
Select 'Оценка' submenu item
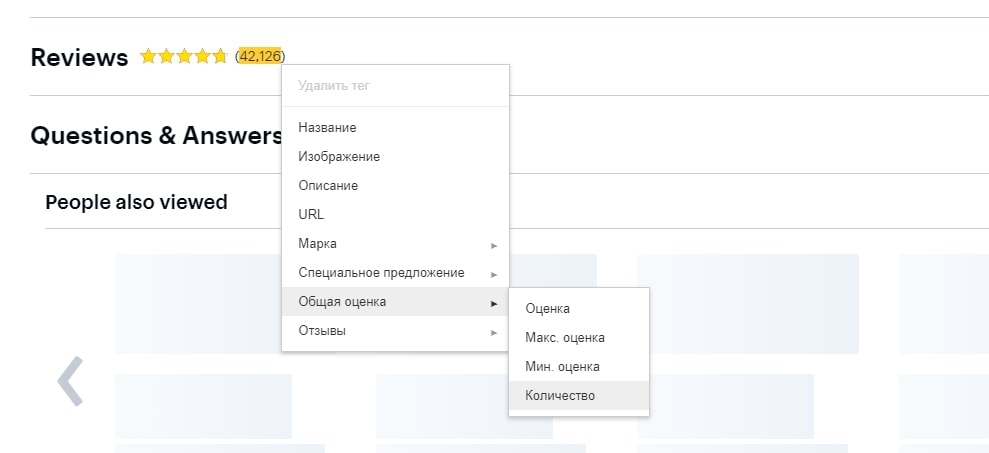[x=548, y=309]
